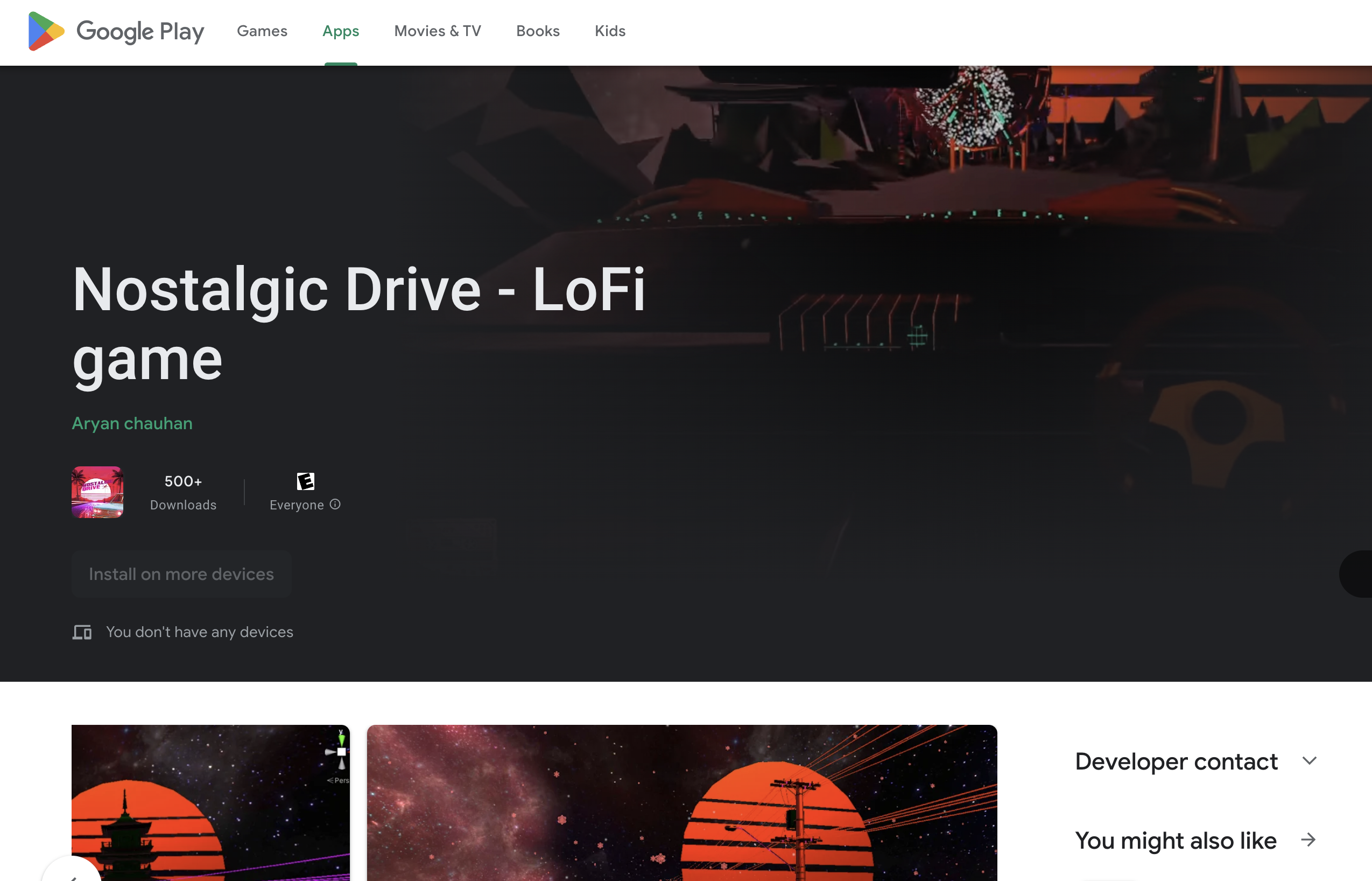Viewport: 1372px width, 881px height.
Task: Click the Google Play logo text icon
Action: 115,31
